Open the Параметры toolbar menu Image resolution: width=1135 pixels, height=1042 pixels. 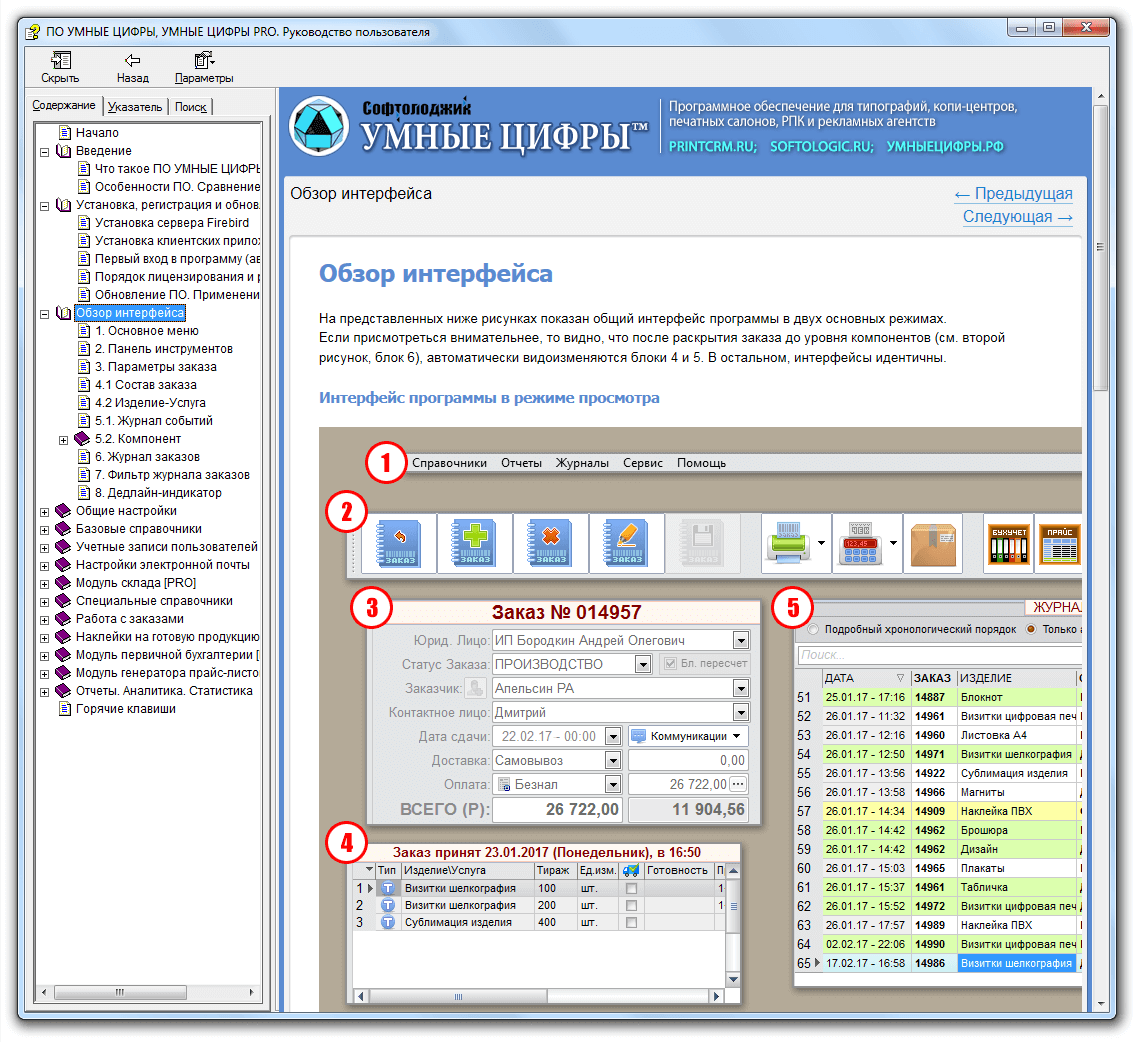(204, 67)
